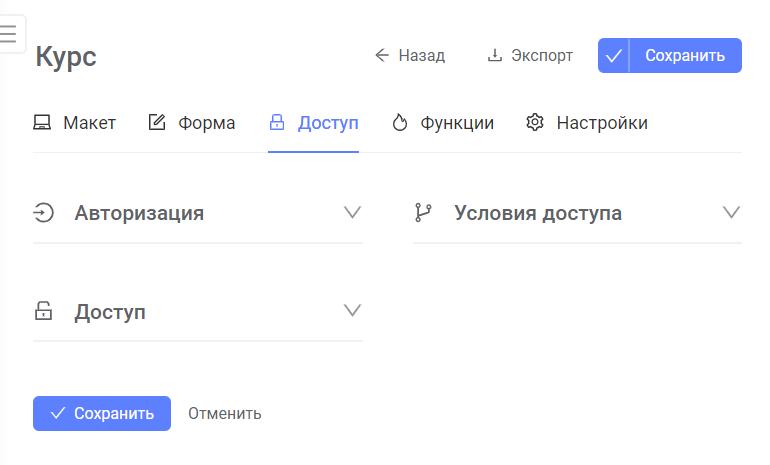Click the login arrow icon beside Авторизация
The height and width of the screenshot is (465, 770).
[43, 213]
